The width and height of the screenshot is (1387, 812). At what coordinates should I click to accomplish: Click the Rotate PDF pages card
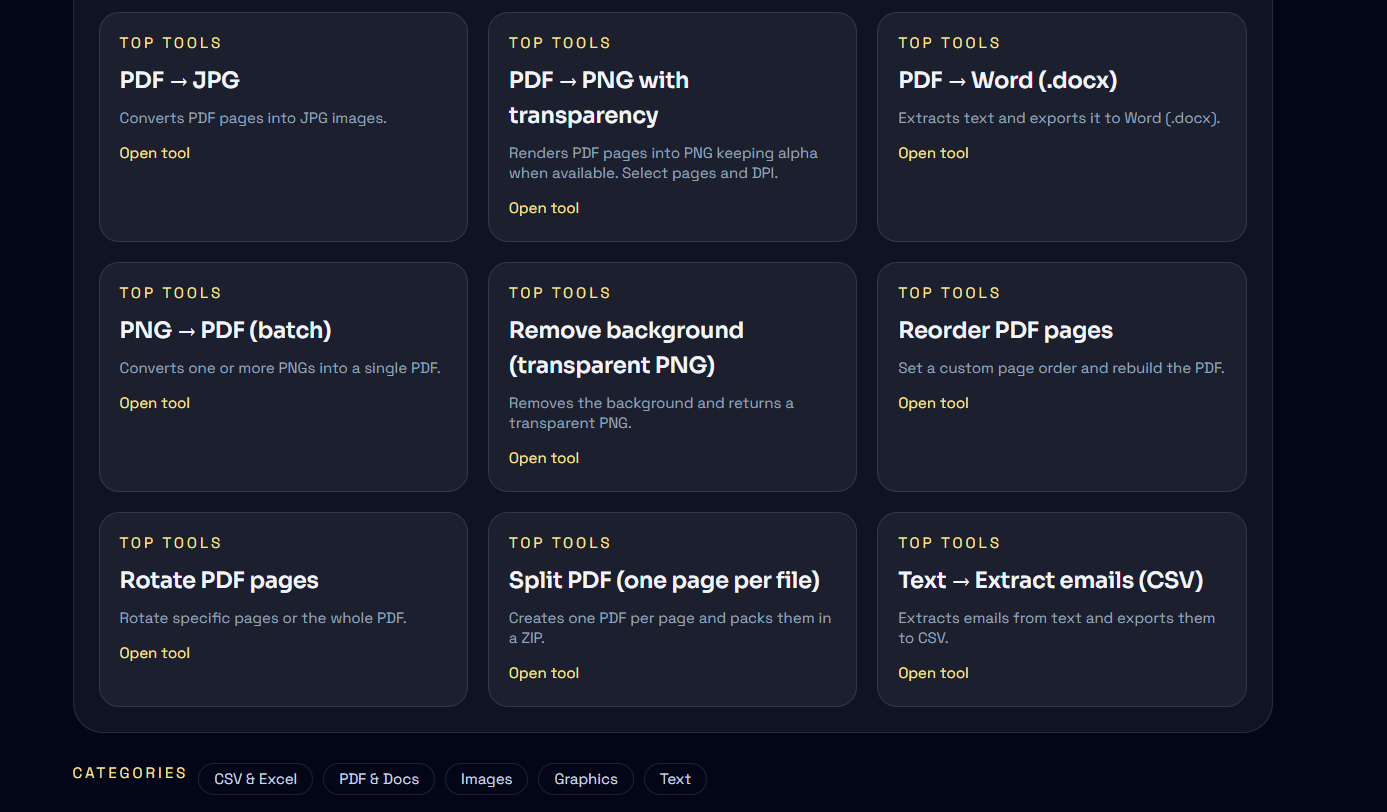[x=283, y=609]
